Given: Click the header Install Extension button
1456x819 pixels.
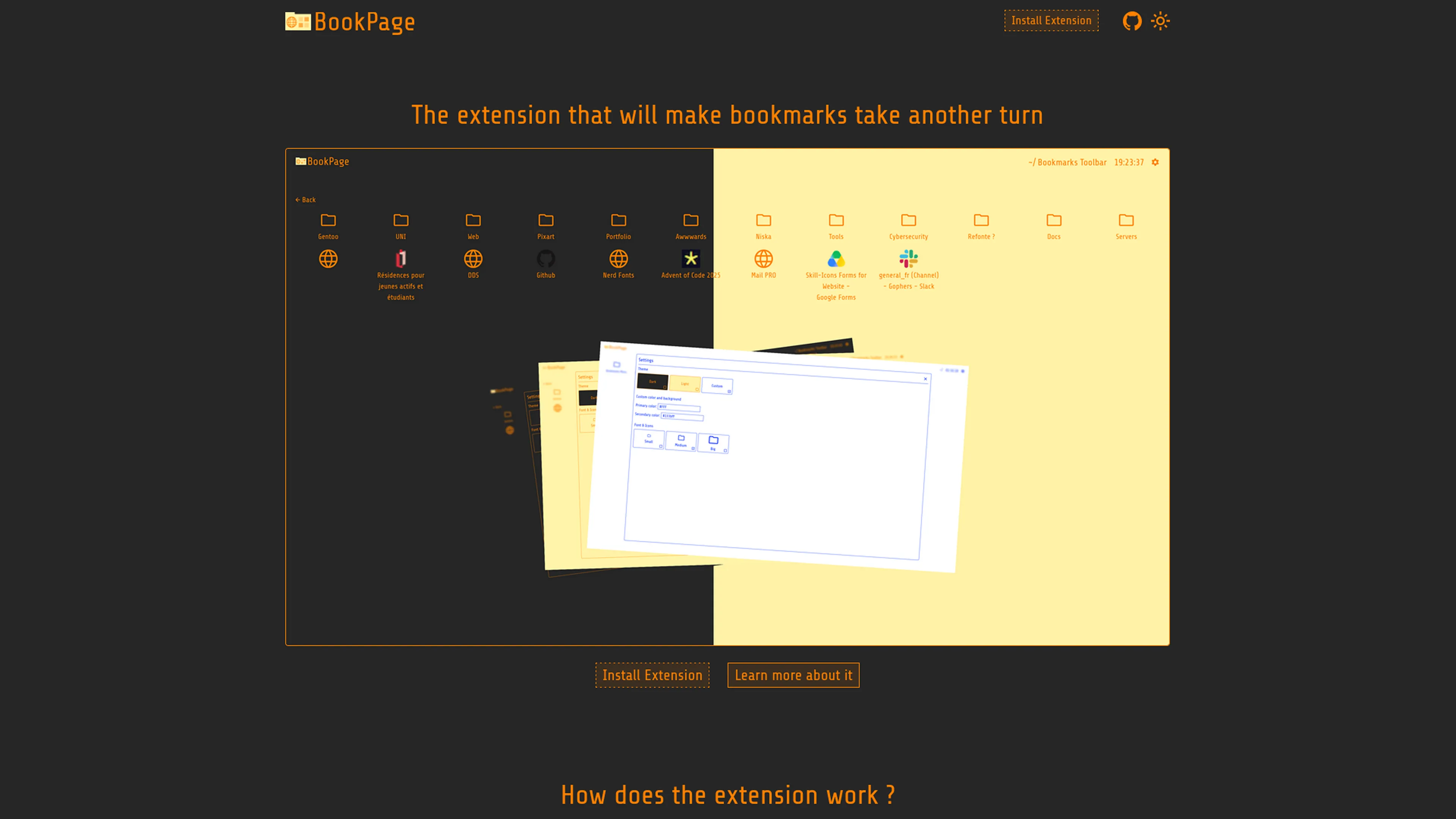Looking at the screenshot, I should pyautogui.click(x=1051, y=20).
